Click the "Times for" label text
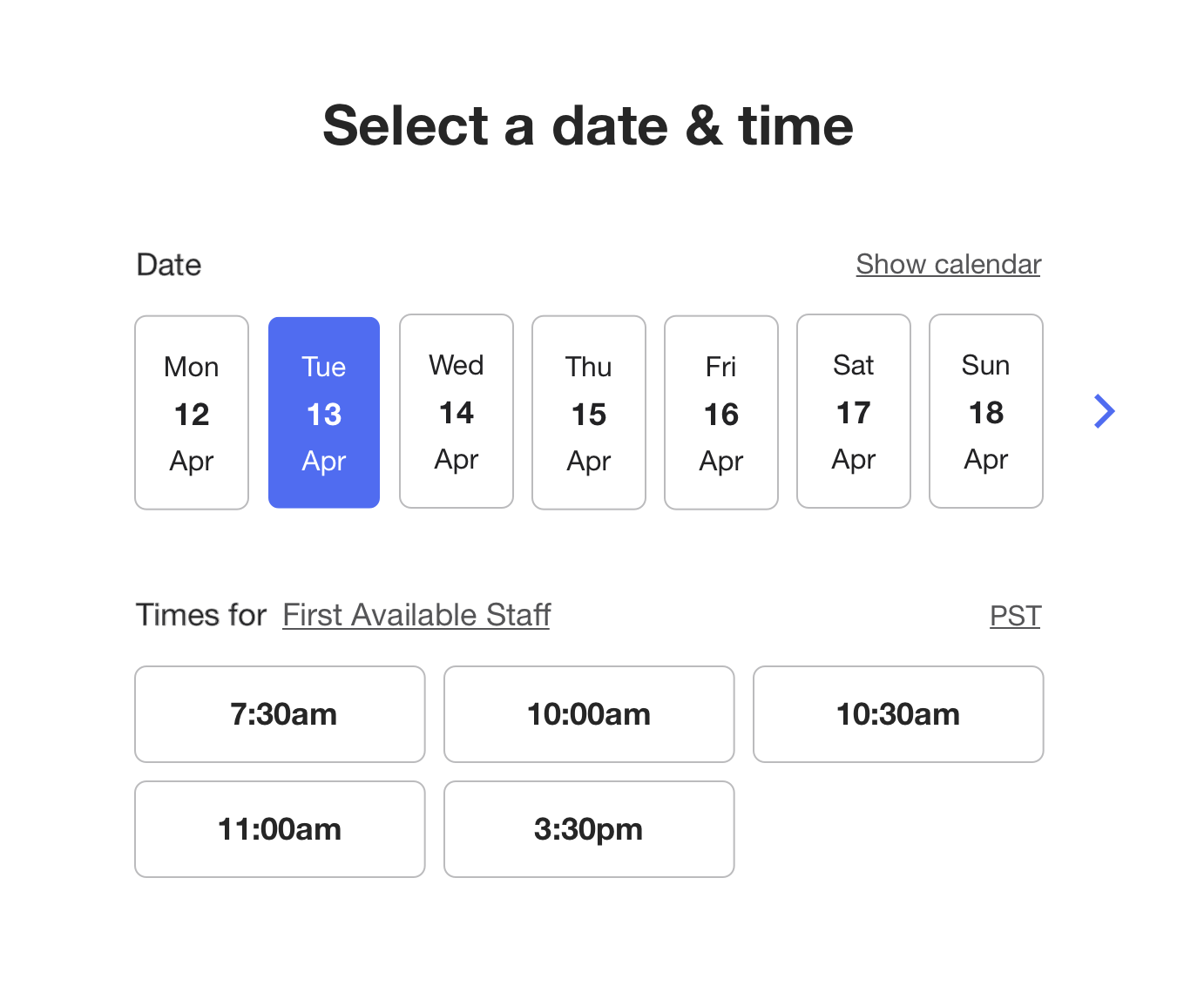 point(201,615)
